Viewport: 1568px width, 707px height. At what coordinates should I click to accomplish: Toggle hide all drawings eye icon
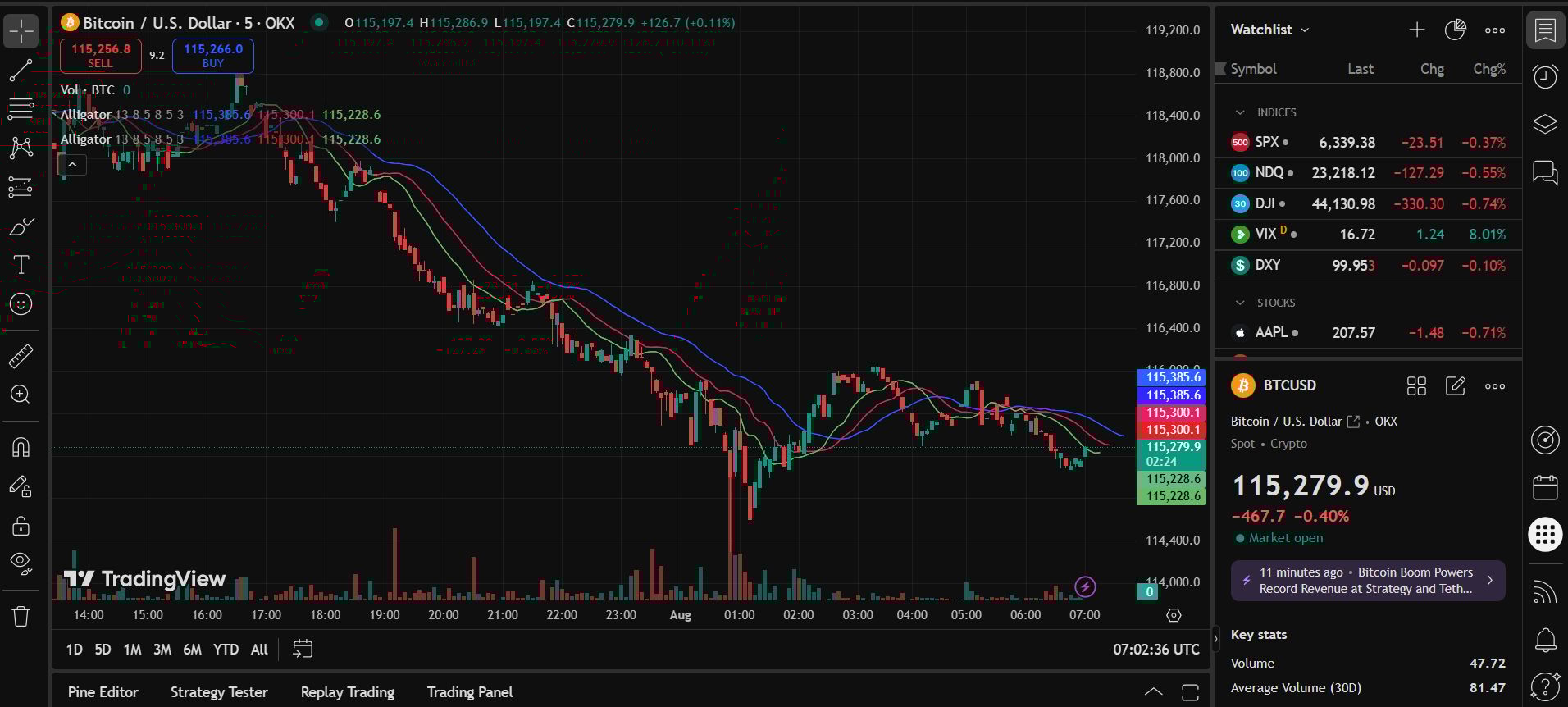coord(21,563)
